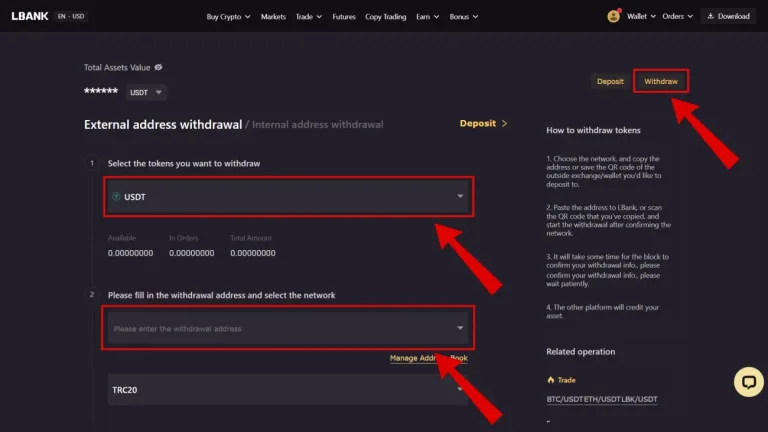Open the Buy Crypto menu
This screenshot has width=768, height=432.
[229, 16]
